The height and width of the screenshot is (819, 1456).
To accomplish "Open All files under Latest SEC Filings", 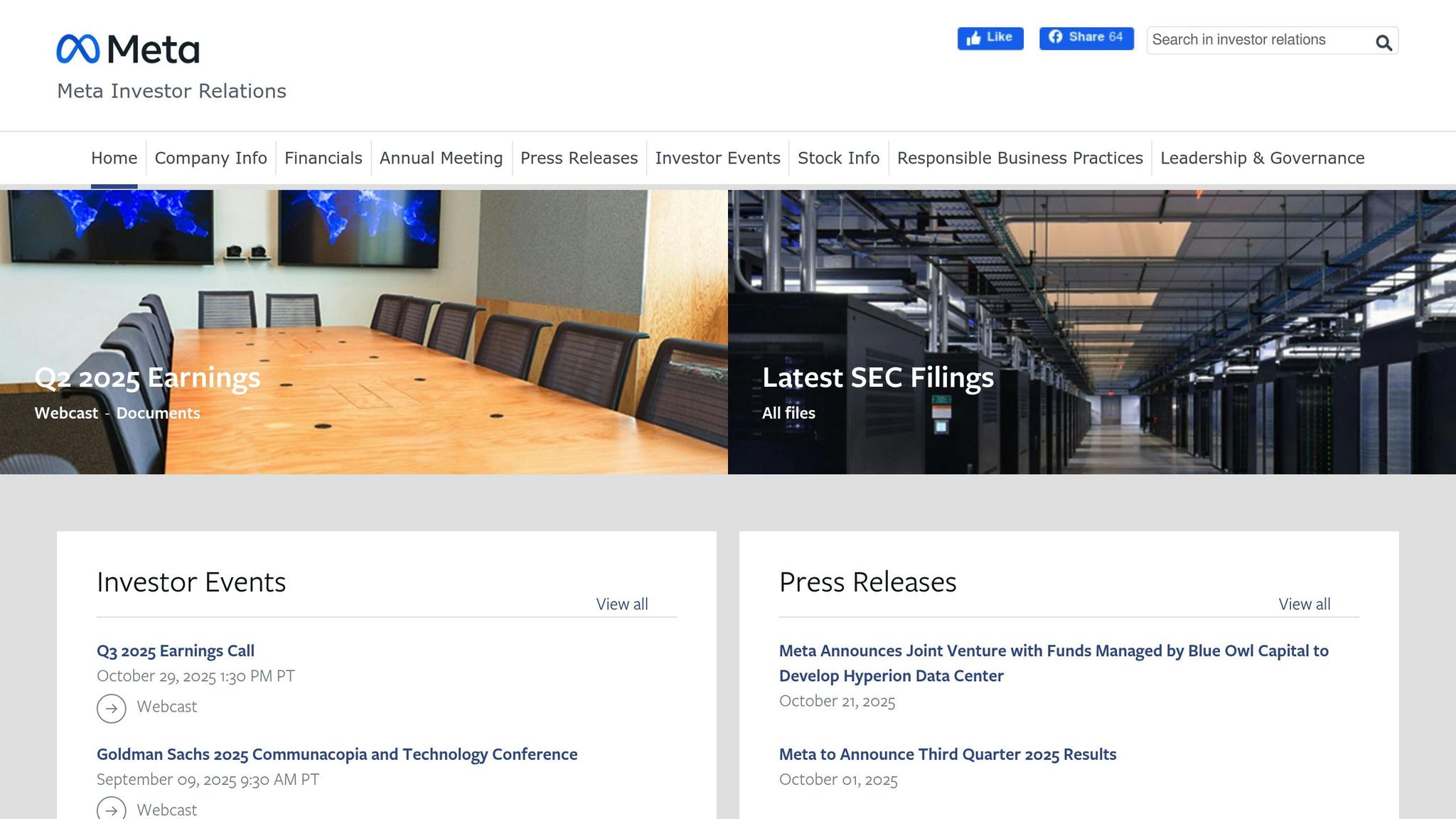I will click(788, 413).
